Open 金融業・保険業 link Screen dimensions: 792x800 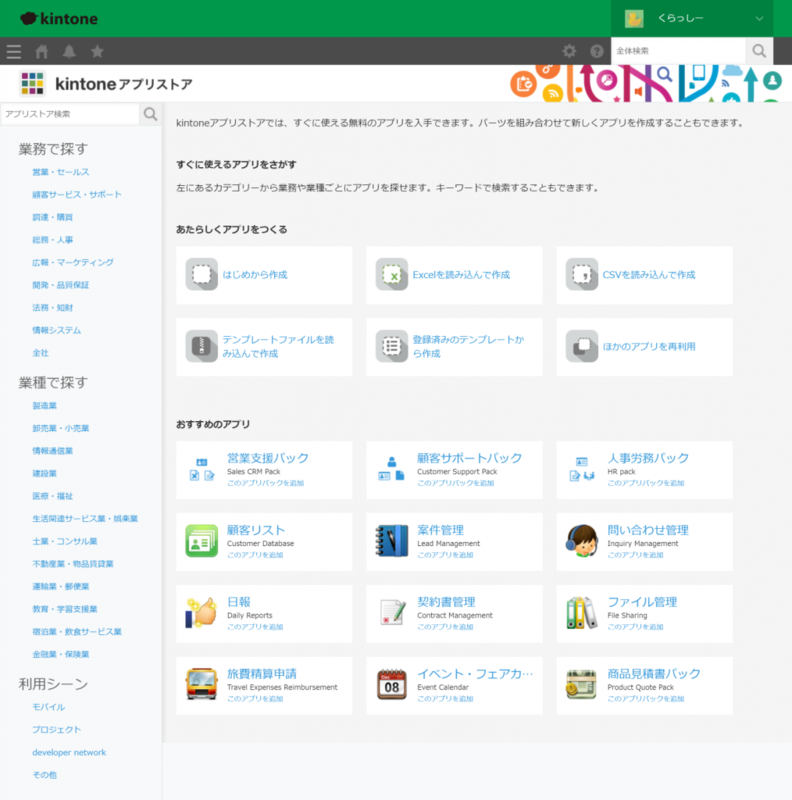tap(61, 654)
